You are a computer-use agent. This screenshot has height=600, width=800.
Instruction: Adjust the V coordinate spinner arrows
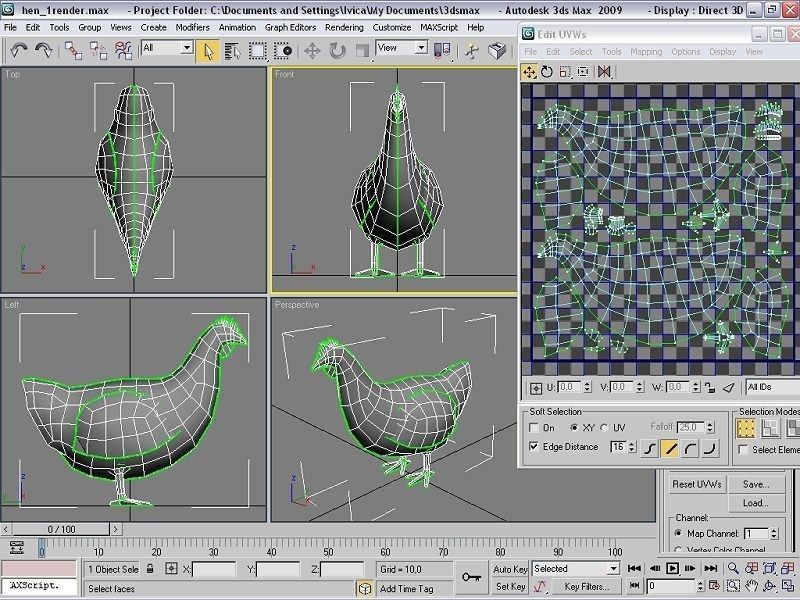click(639, 387)
